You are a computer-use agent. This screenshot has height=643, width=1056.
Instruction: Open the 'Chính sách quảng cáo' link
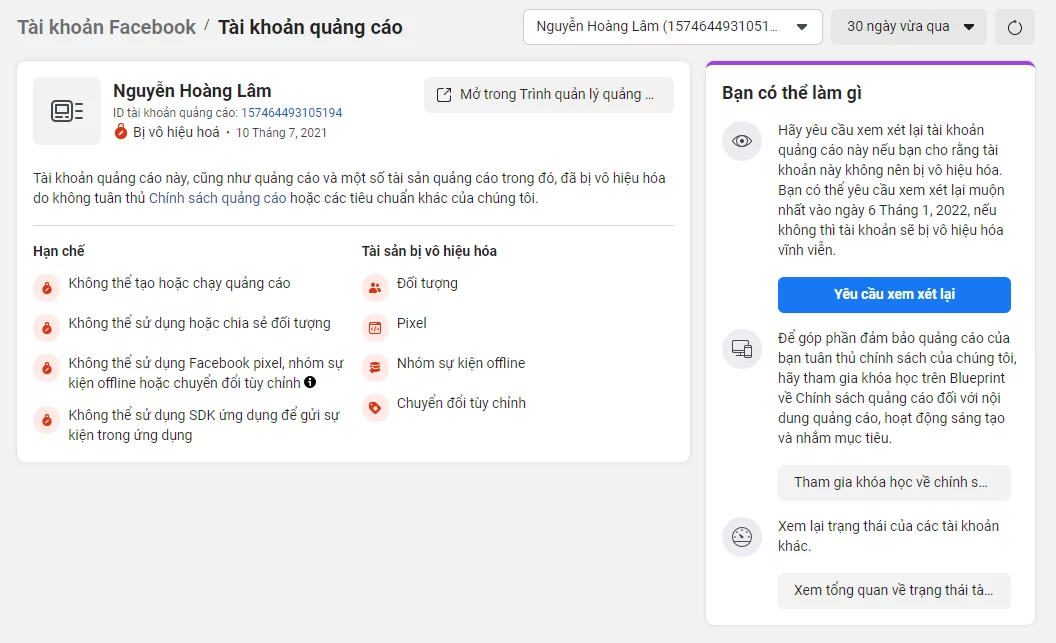(x=217, y=198)
